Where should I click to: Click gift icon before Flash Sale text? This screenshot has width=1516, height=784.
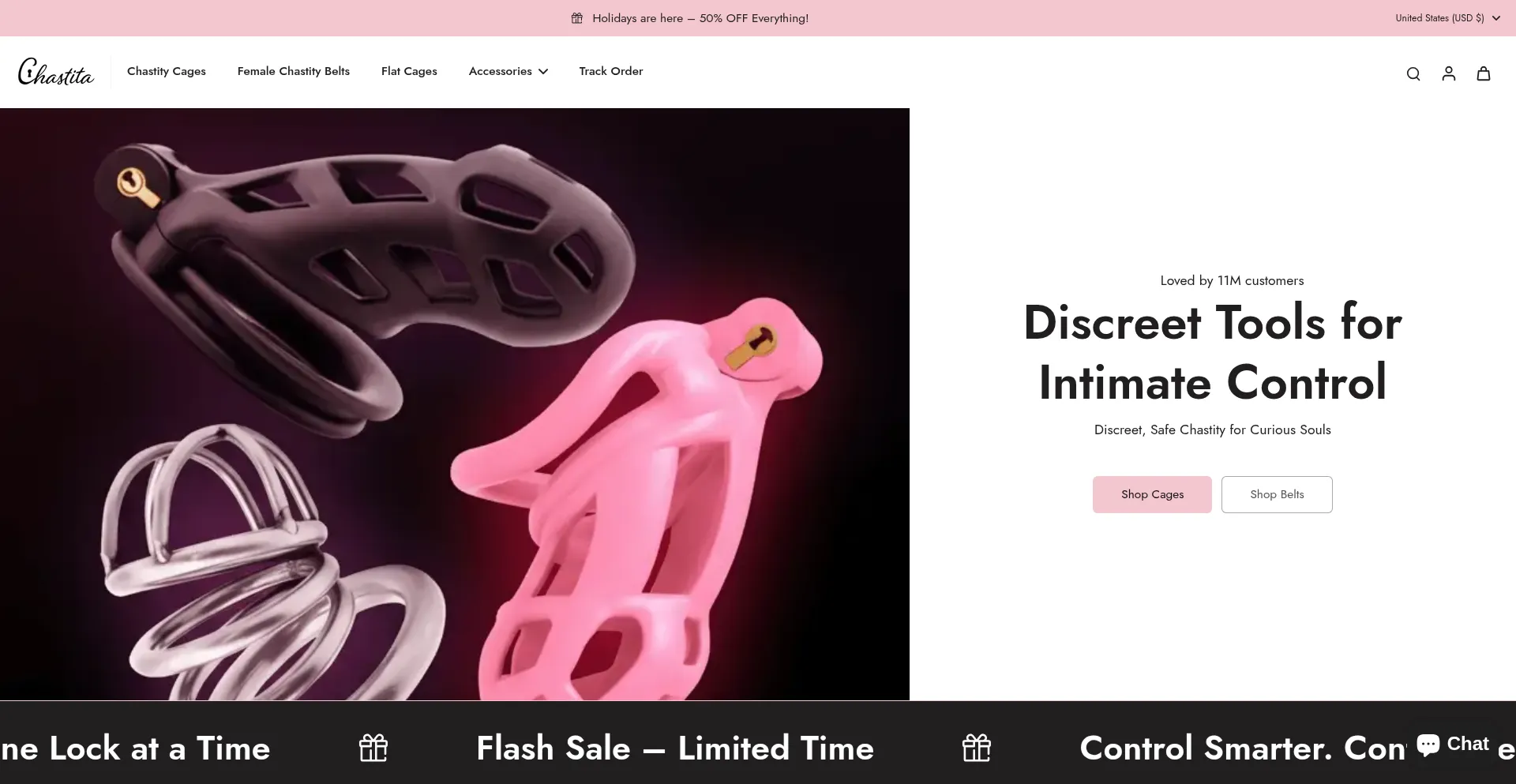point(373,748)
